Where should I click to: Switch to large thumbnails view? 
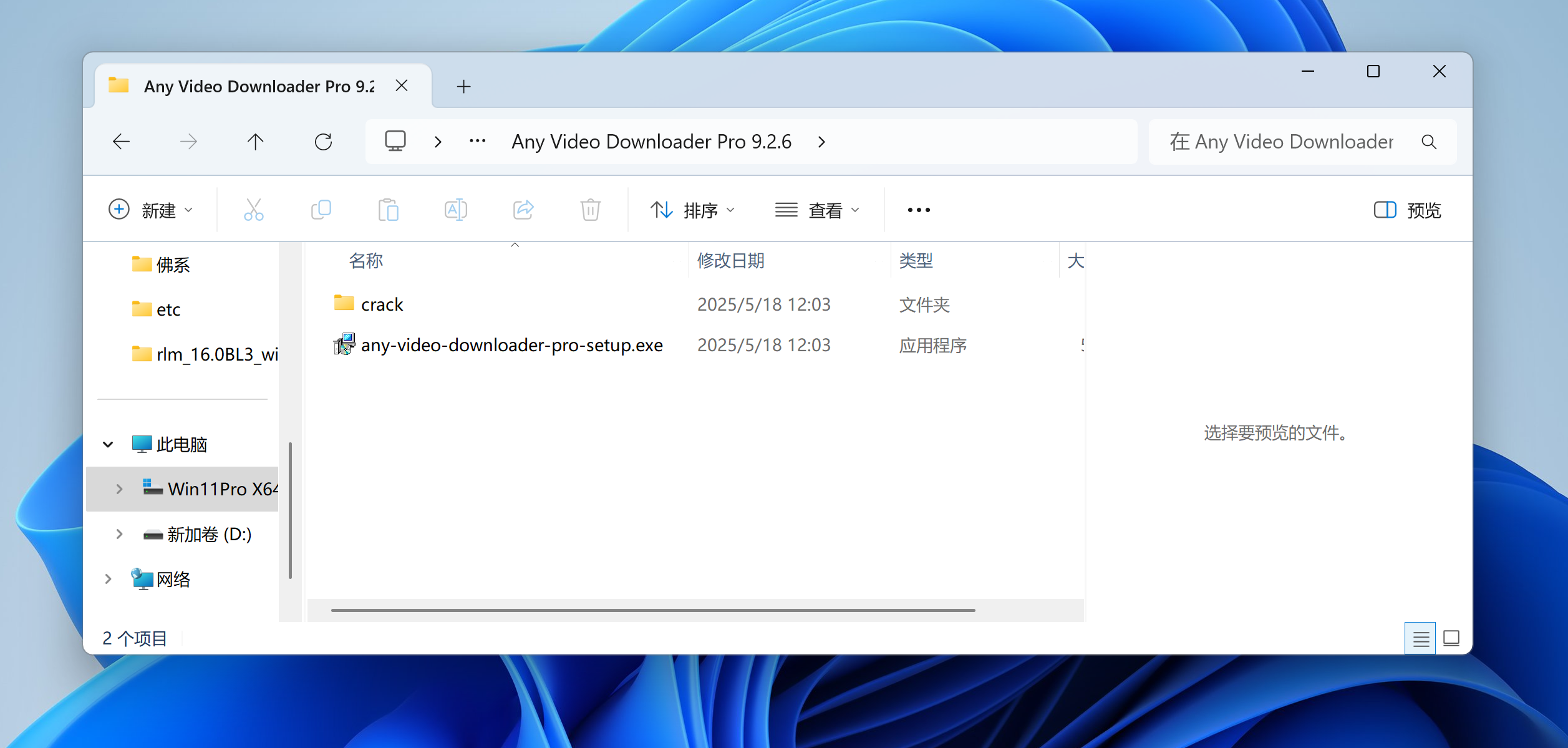1451,639
